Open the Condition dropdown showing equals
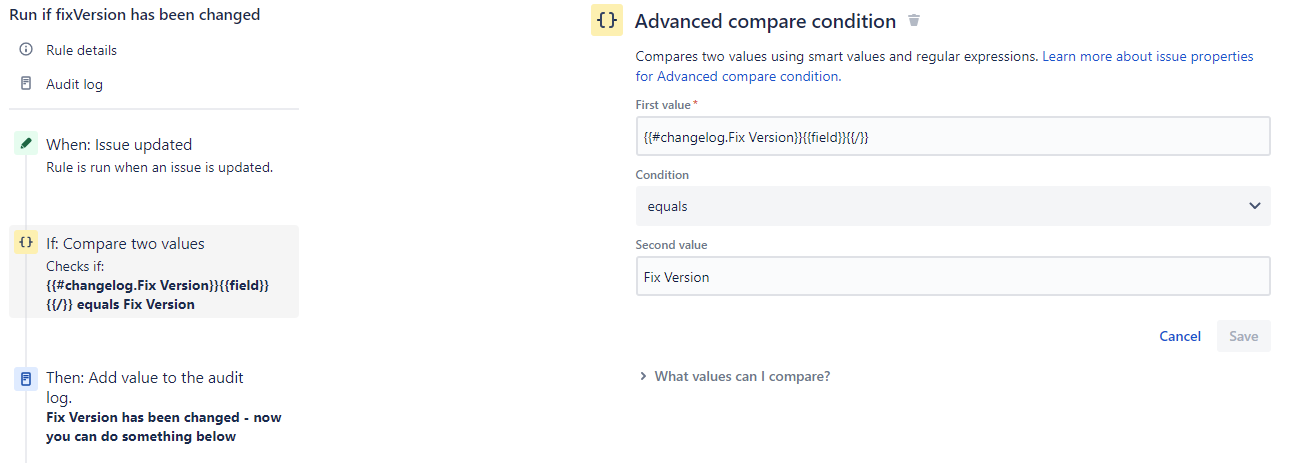 pos(952,206)
